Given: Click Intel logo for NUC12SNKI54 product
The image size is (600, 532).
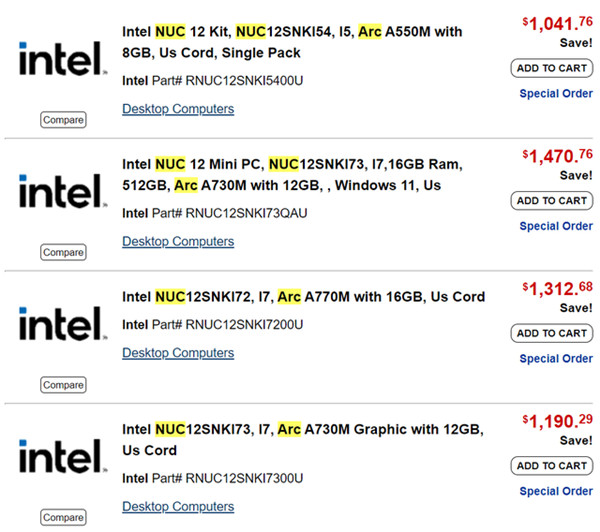Looking at the screenshot, I should tap(62, 58).
